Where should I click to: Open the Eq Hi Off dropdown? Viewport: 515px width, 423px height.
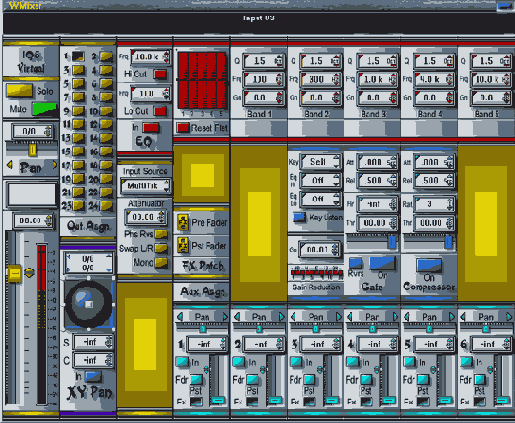(321, 180)
